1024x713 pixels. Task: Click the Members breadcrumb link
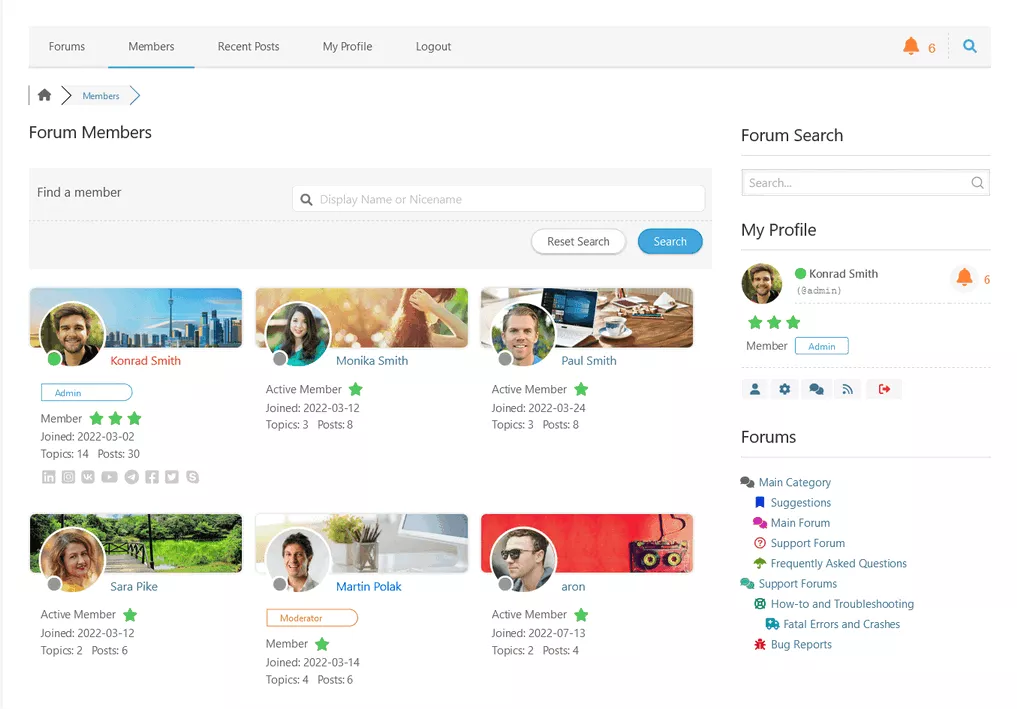(x=101, y=96)
